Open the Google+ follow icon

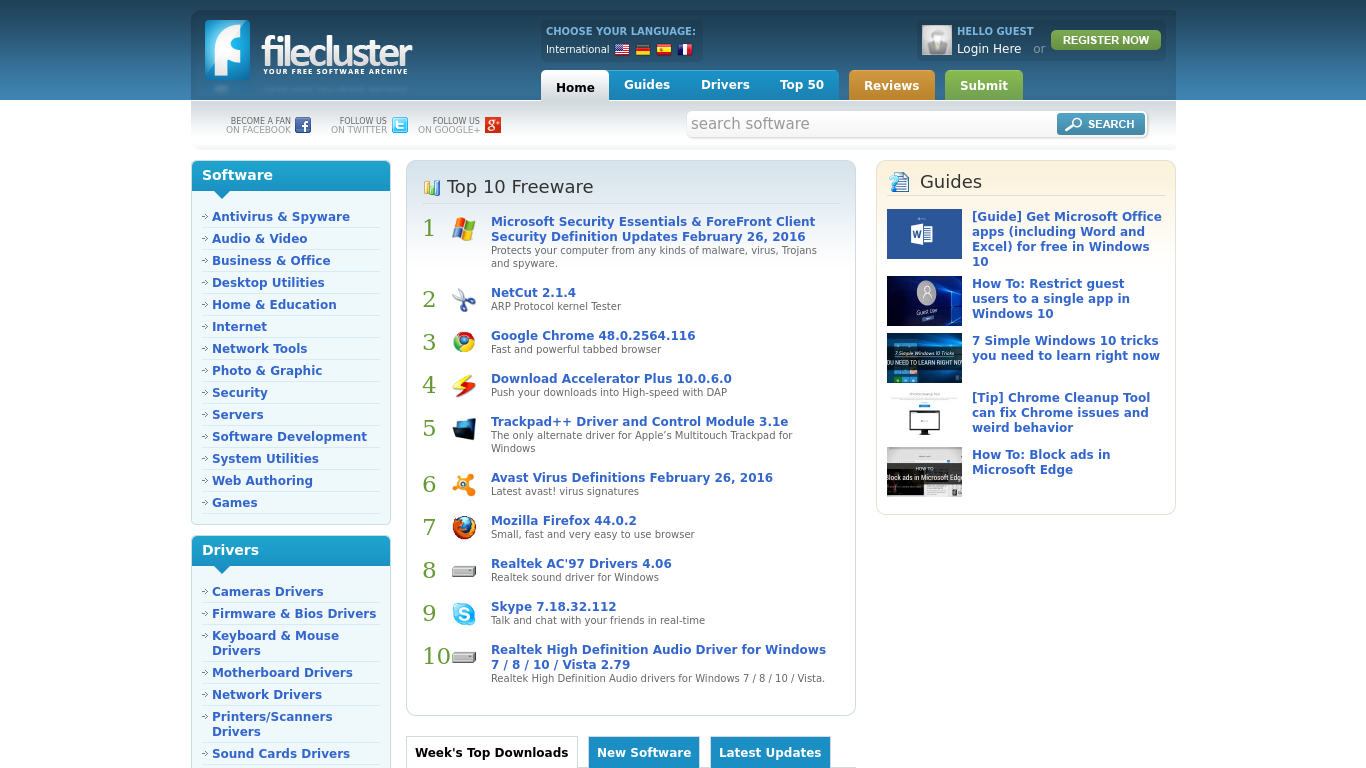493,125
